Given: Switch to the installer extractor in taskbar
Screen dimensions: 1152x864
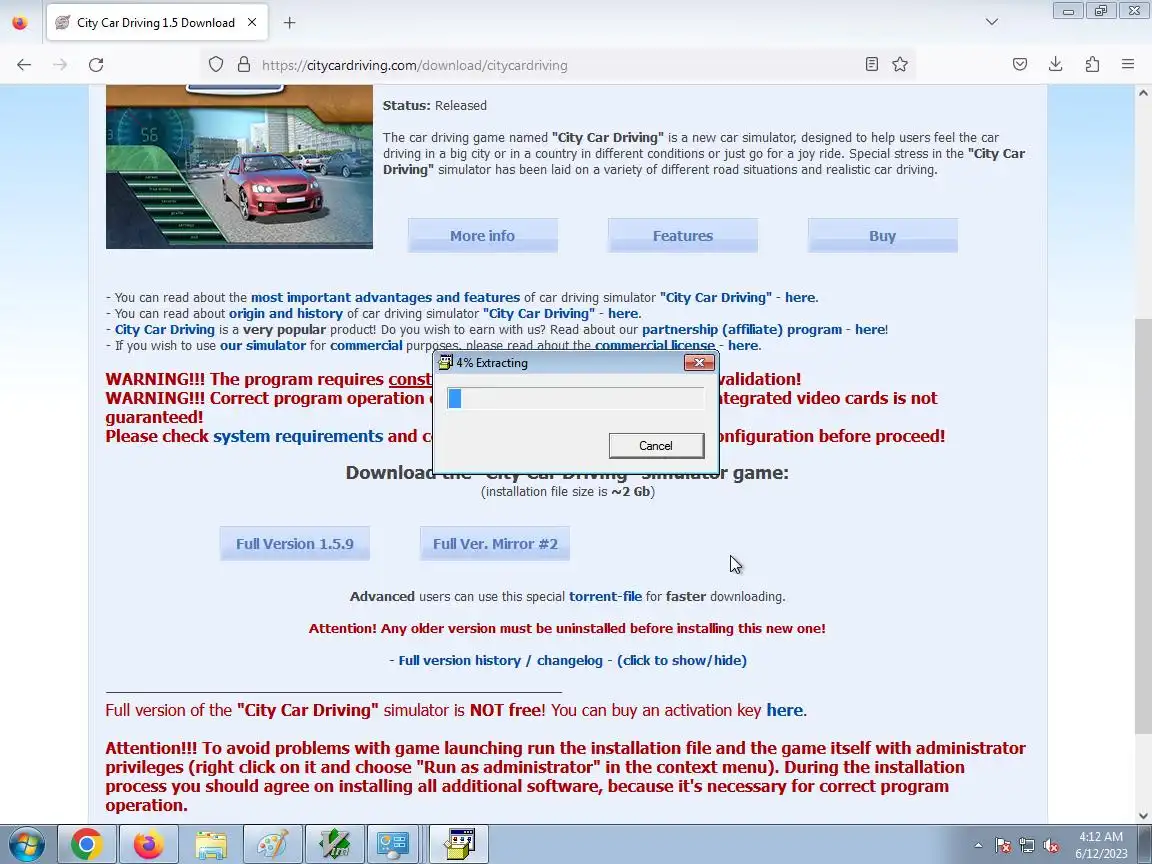Looking at the screenshot, I should [459, 844].
